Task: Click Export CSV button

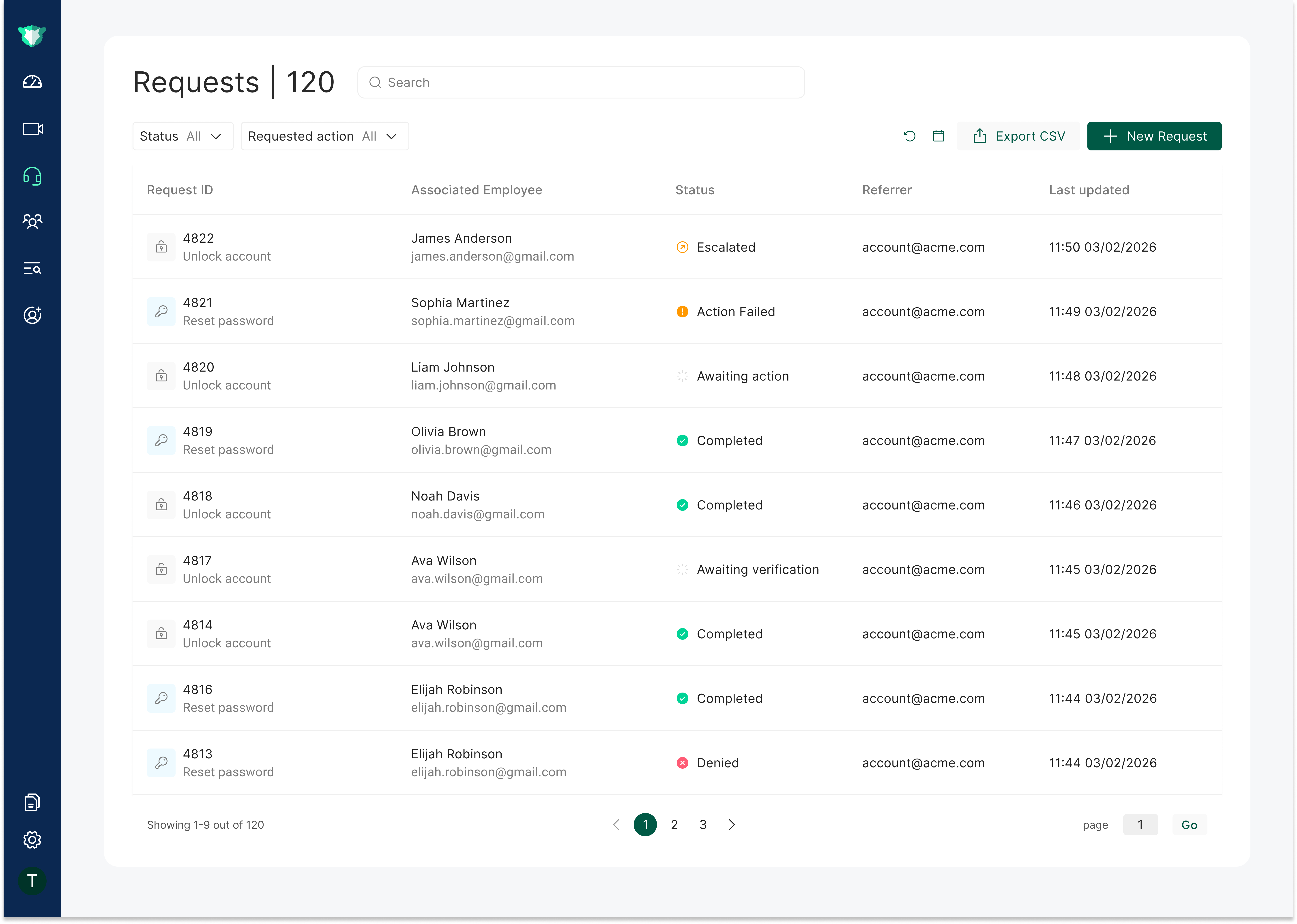Action: [x=1018, y=136]
